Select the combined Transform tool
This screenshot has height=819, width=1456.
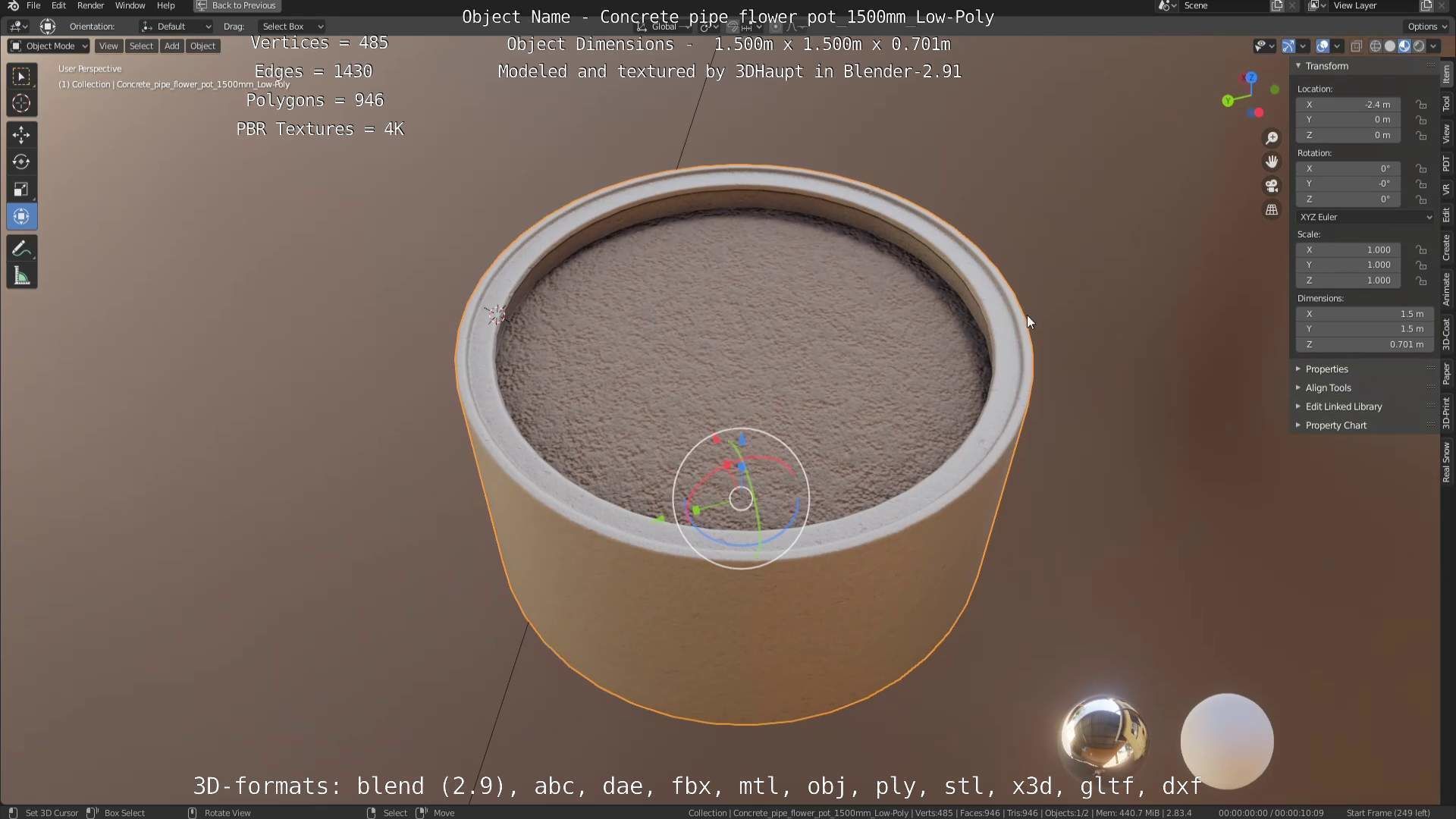click(21, 217)
